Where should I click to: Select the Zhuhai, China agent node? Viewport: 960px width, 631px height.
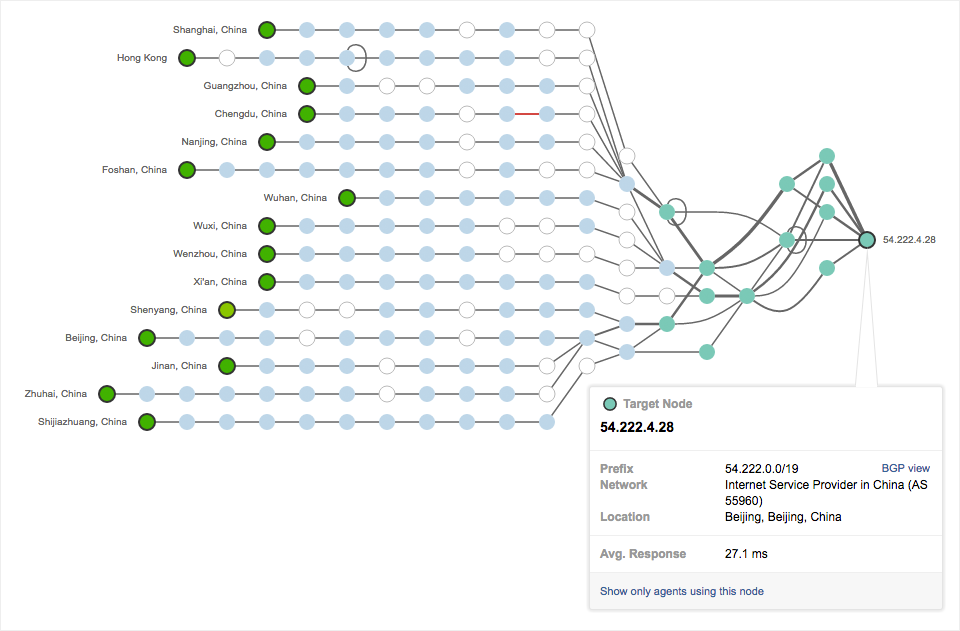click(x=107, y=394)
